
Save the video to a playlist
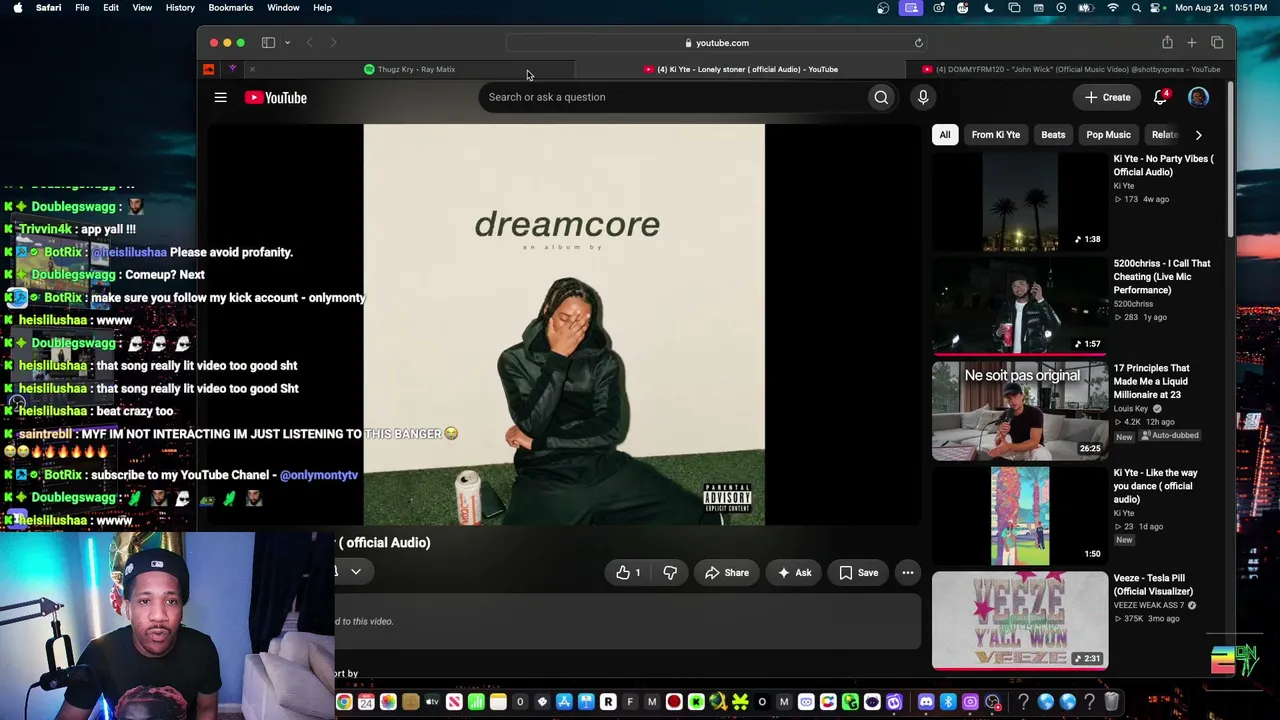(x=858, y=573)
